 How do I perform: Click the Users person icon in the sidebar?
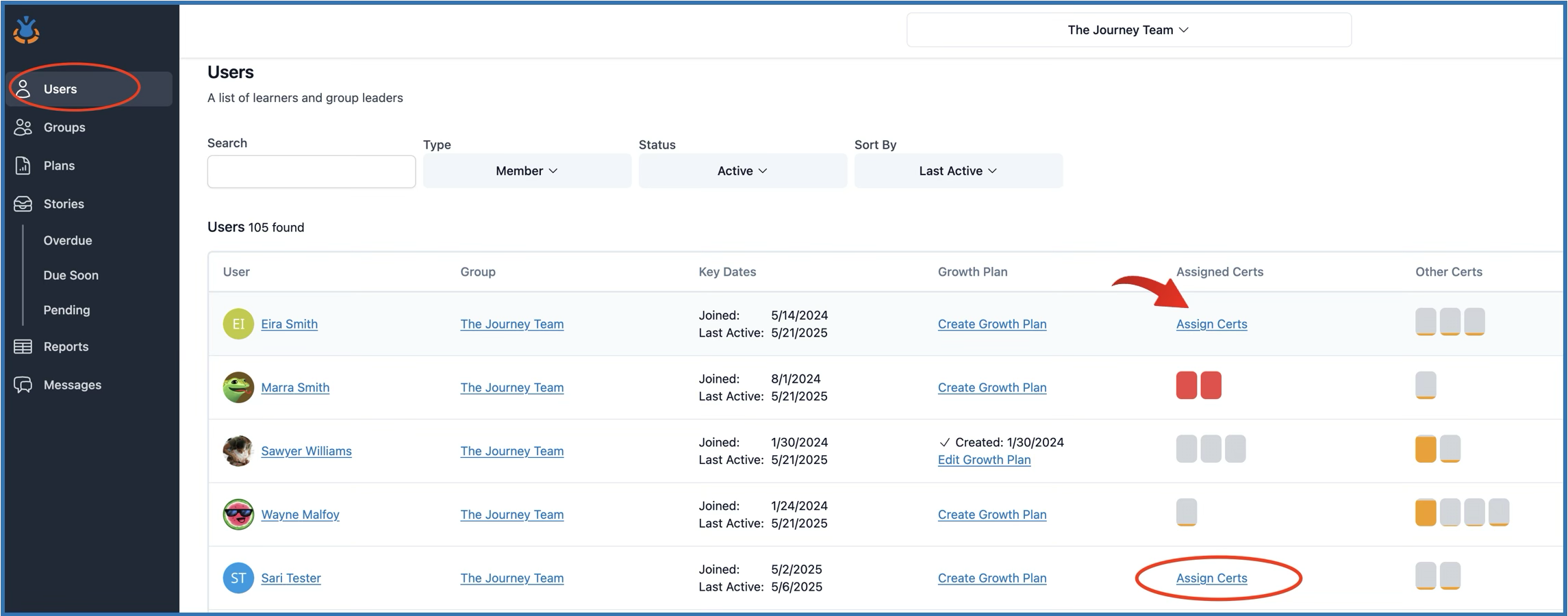click(23, 89)
